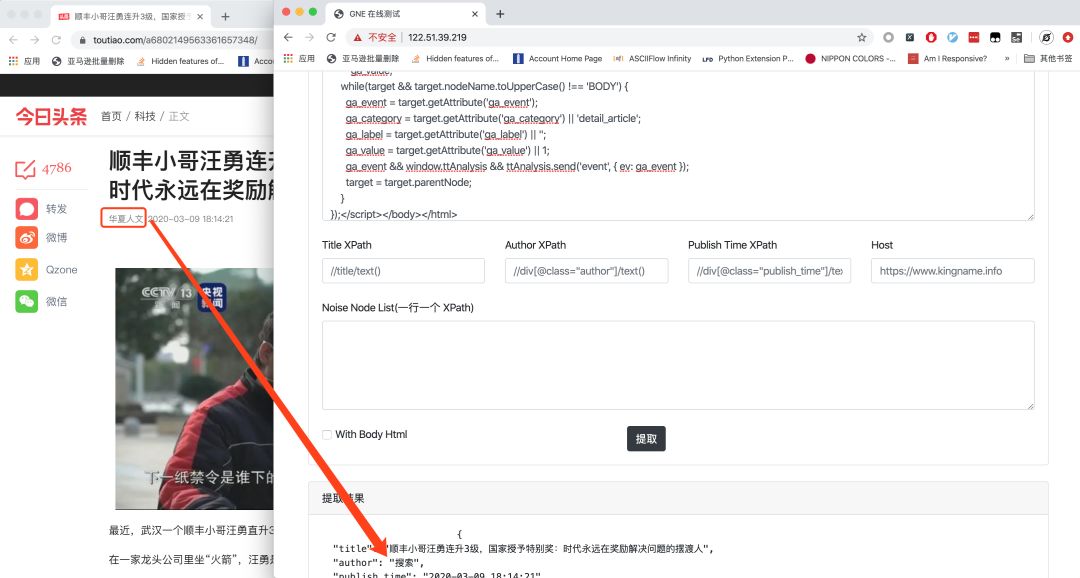Image resolution: width=1080 pixels, height=578 pixels.
Task: Click the 今日头条 logo
Action: click(x=52, y=116)
